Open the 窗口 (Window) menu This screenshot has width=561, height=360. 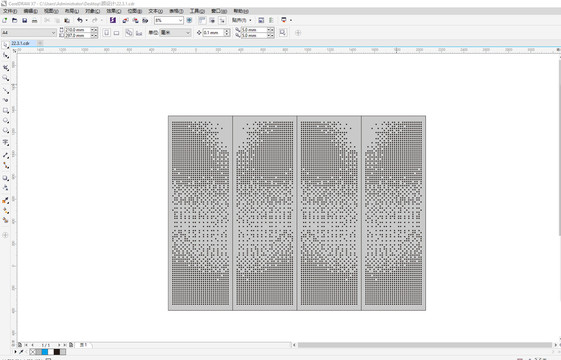coord(219,11)
